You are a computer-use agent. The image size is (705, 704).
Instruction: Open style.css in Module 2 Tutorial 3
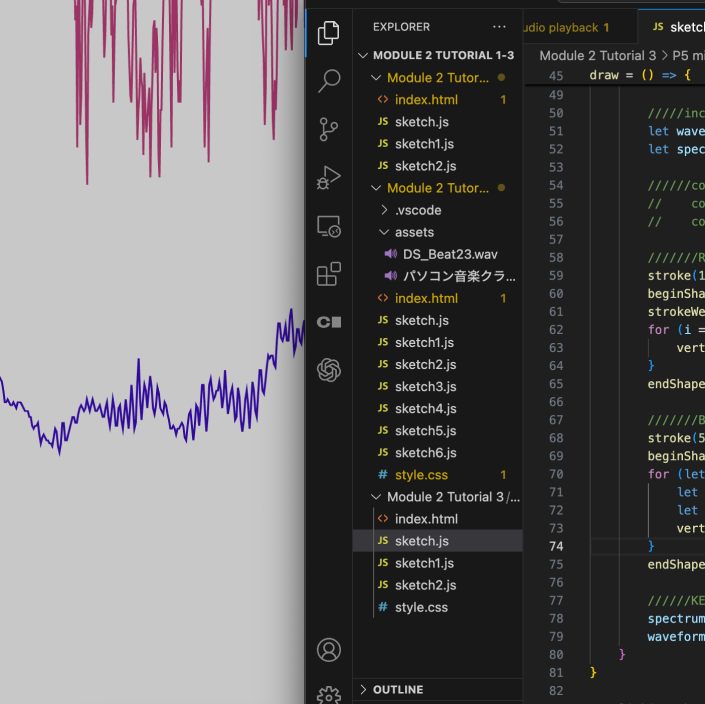[437, 607]
